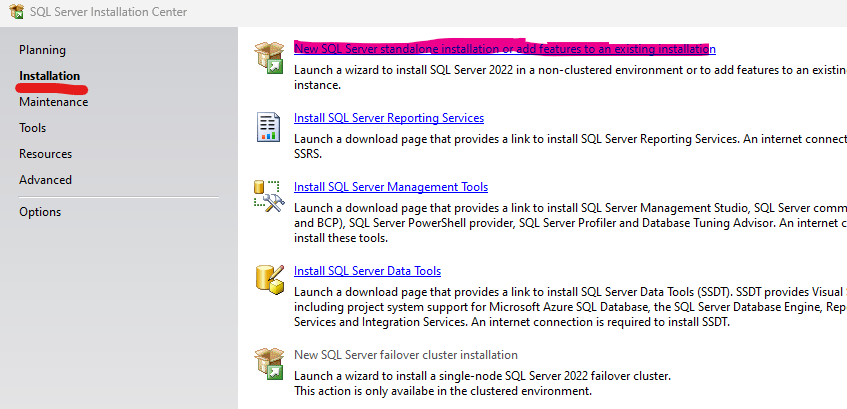Select the Installation section
The width and height of the screenshot is (847, 409).
(50, 76)
